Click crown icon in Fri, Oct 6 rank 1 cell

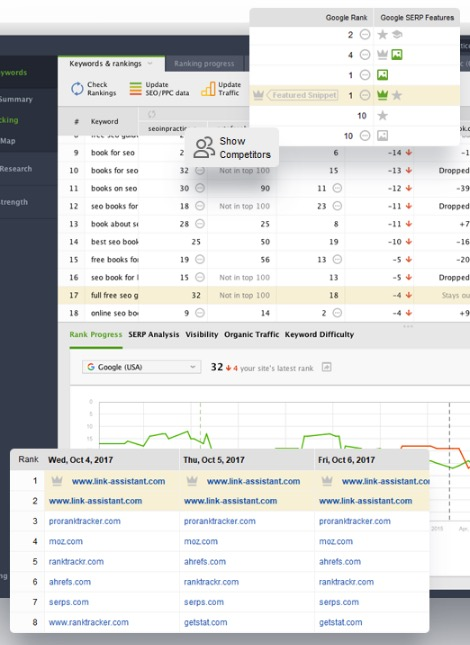point(327,480)
